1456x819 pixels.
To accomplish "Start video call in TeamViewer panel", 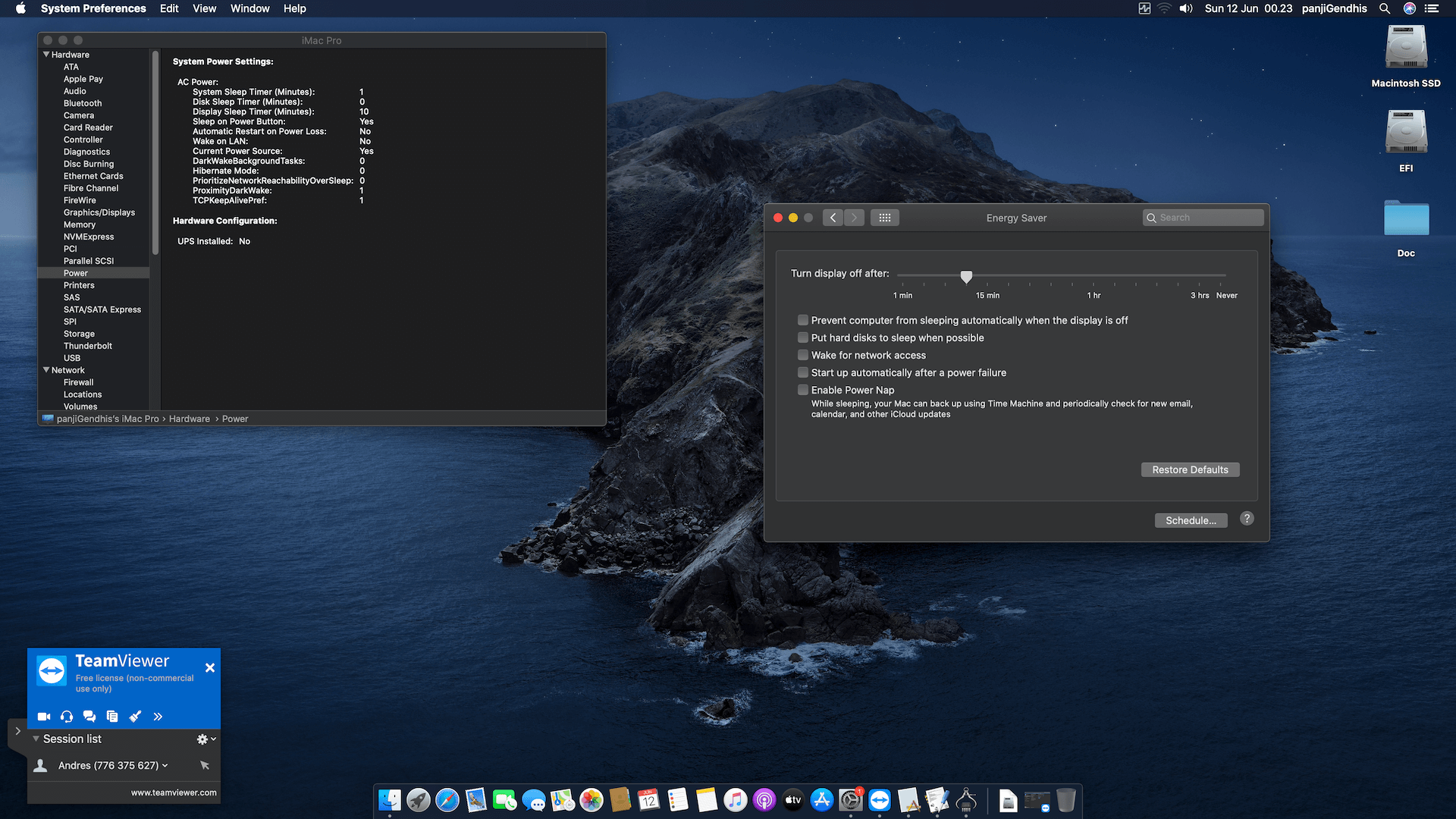I will tap(44, 717).
